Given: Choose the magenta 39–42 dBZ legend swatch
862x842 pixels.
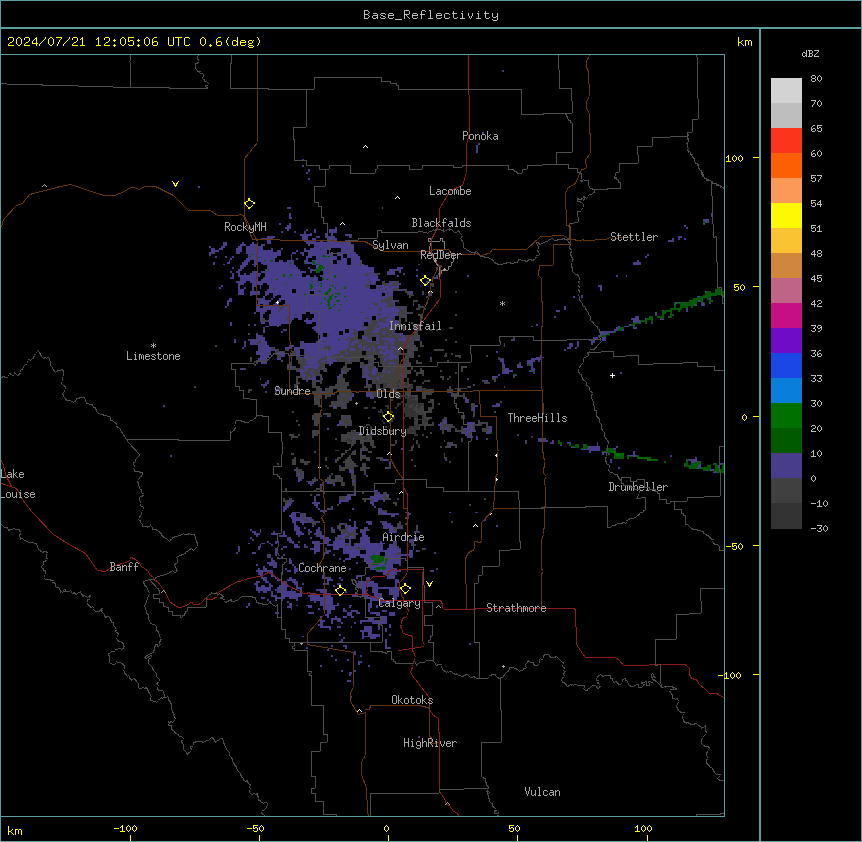Looking at the screenshot, I should pyautogui.click(x=786, y=315).
